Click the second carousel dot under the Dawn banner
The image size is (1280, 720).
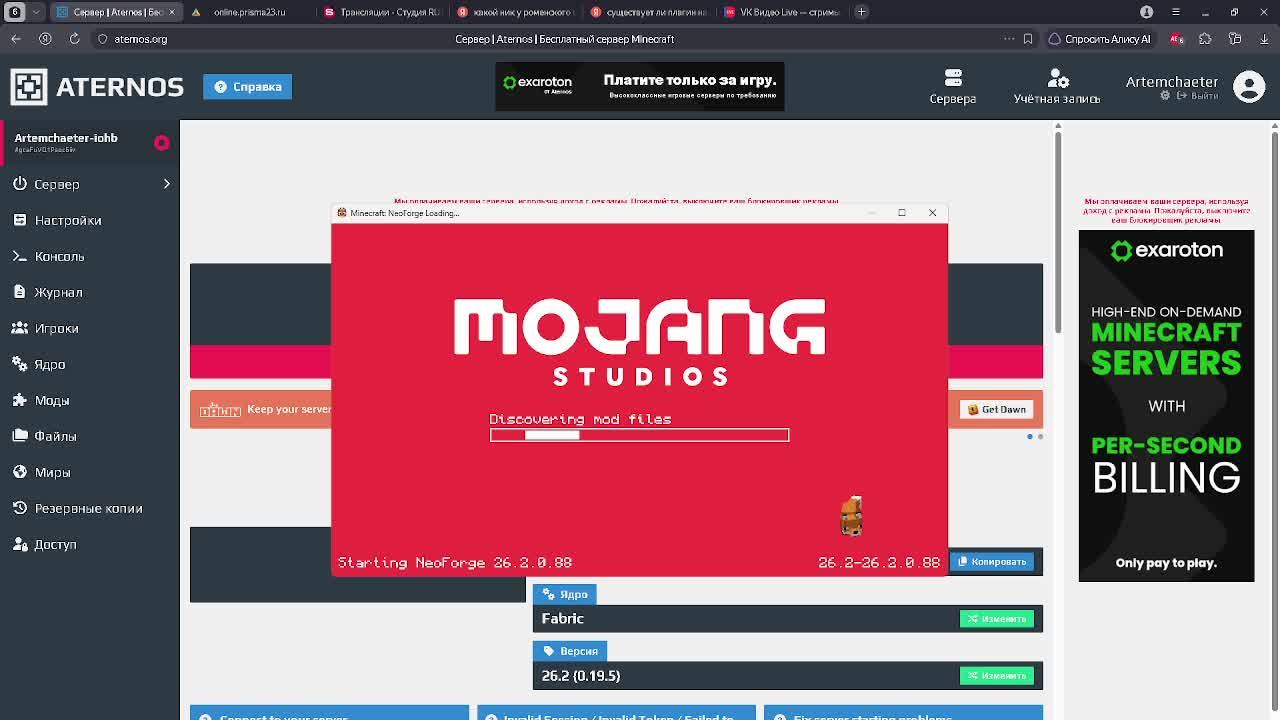click(x=1040, y=436)
